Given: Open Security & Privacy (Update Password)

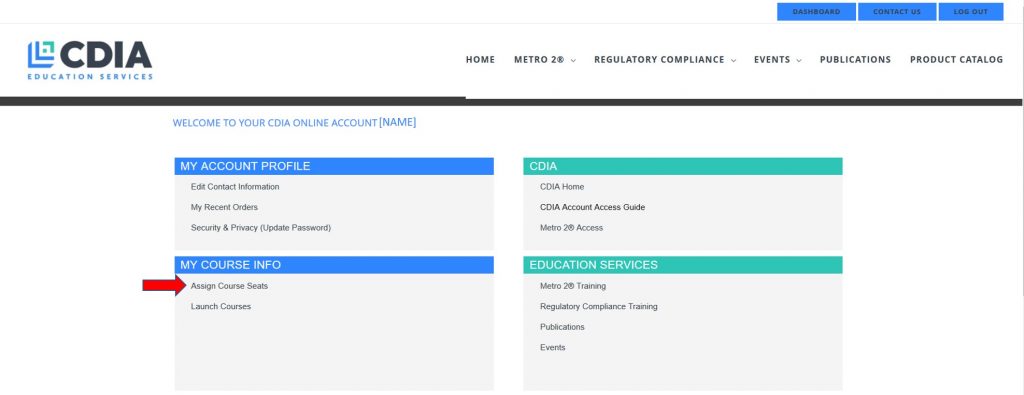Looking at the screenshot, I should (x=261, y=228).
